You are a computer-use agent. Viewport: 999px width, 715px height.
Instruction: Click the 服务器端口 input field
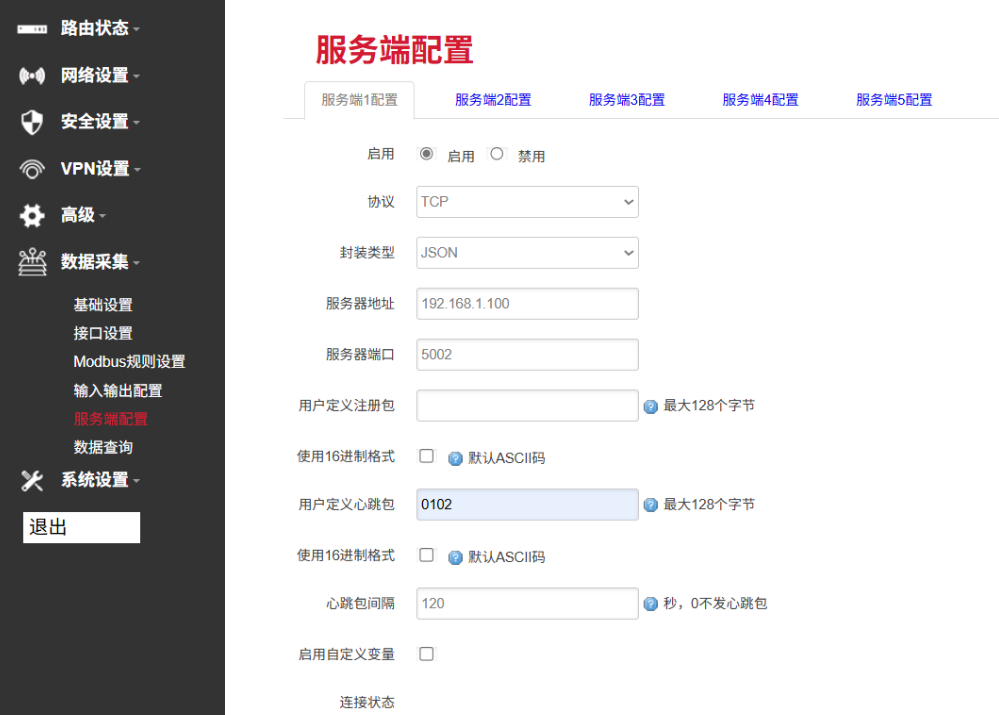[x=527, y=354]
